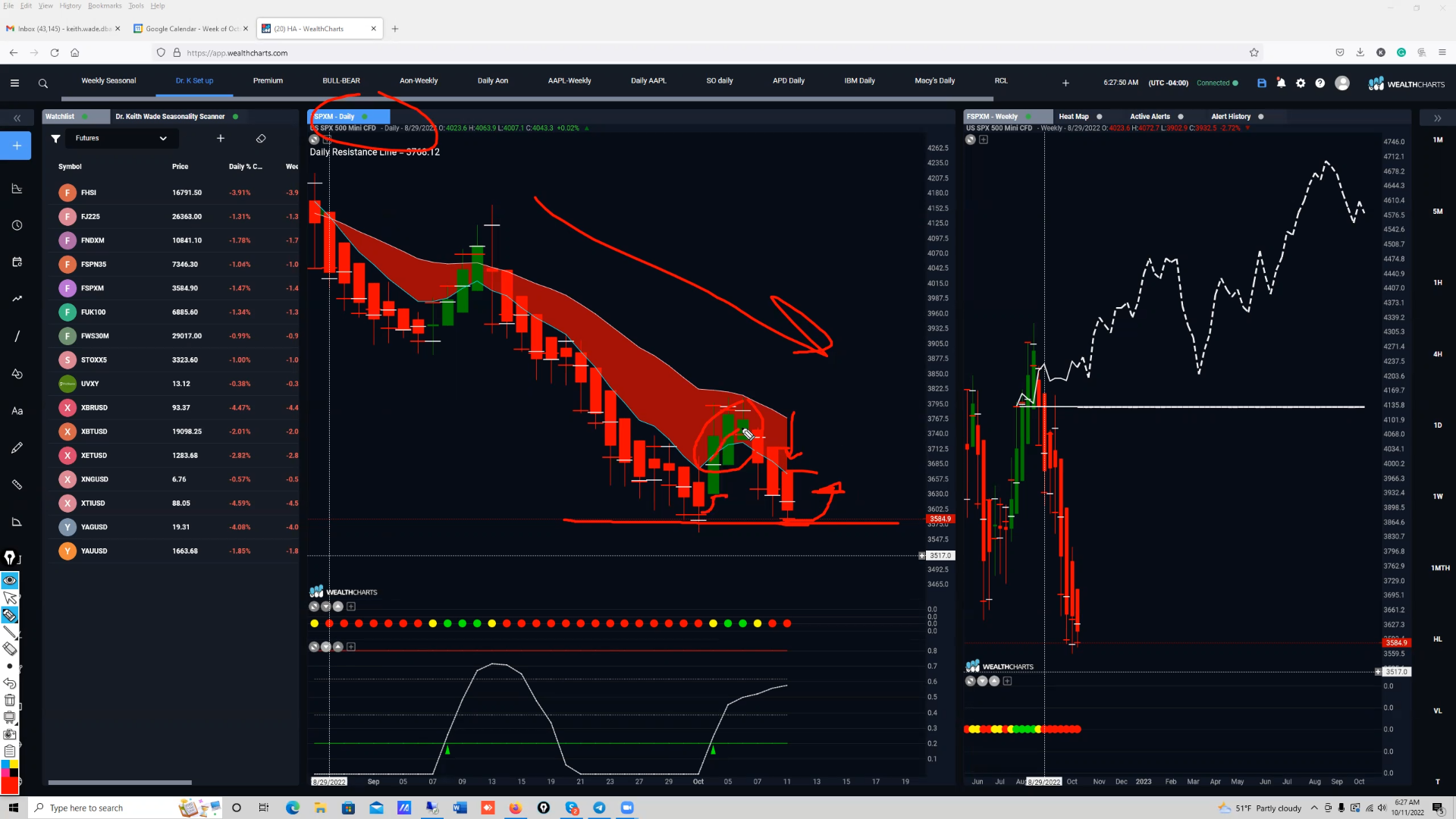Click the watchlist filter funnel icon
The width and height of the screenshot is (1456, 819).
[55, 138]
